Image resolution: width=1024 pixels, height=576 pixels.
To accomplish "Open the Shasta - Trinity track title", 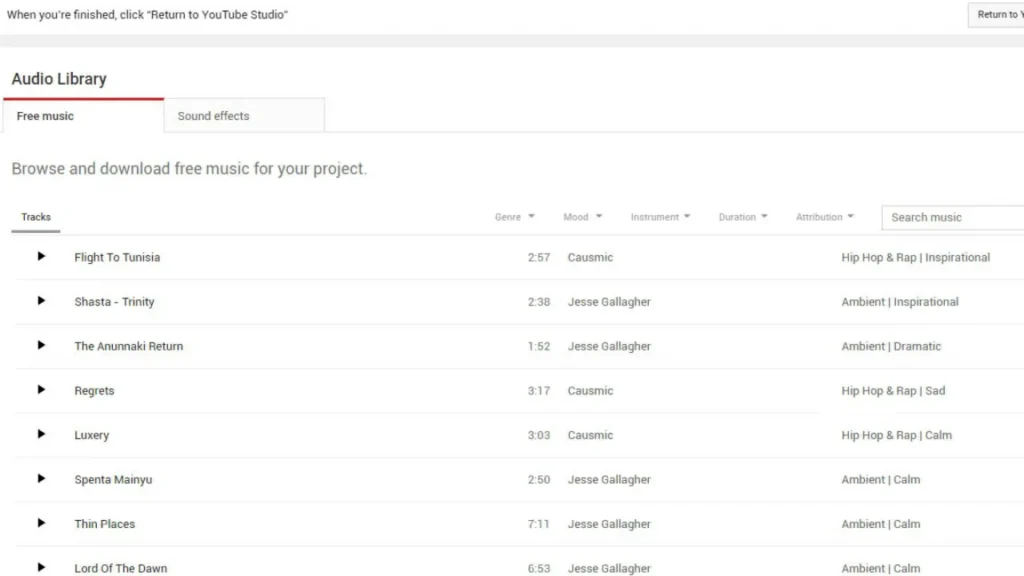I will point(114,301).
